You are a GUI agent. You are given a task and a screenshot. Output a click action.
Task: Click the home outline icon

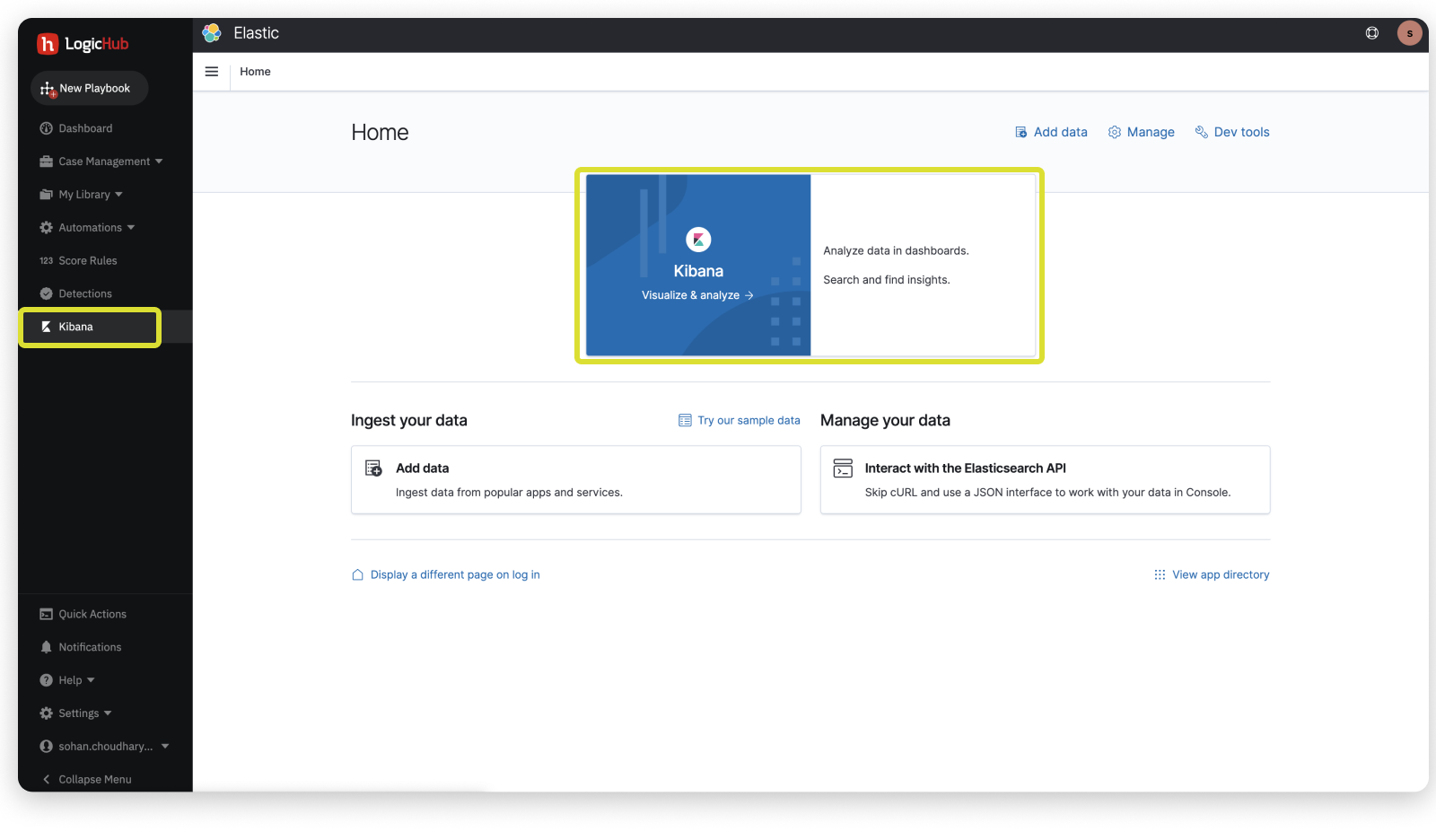[357, 574]
